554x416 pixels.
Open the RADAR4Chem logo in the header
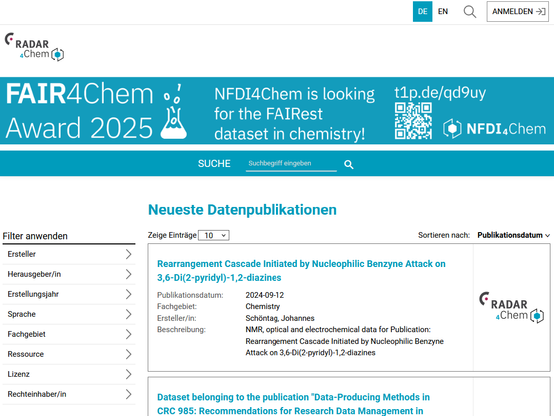click(x=34, y=47)
